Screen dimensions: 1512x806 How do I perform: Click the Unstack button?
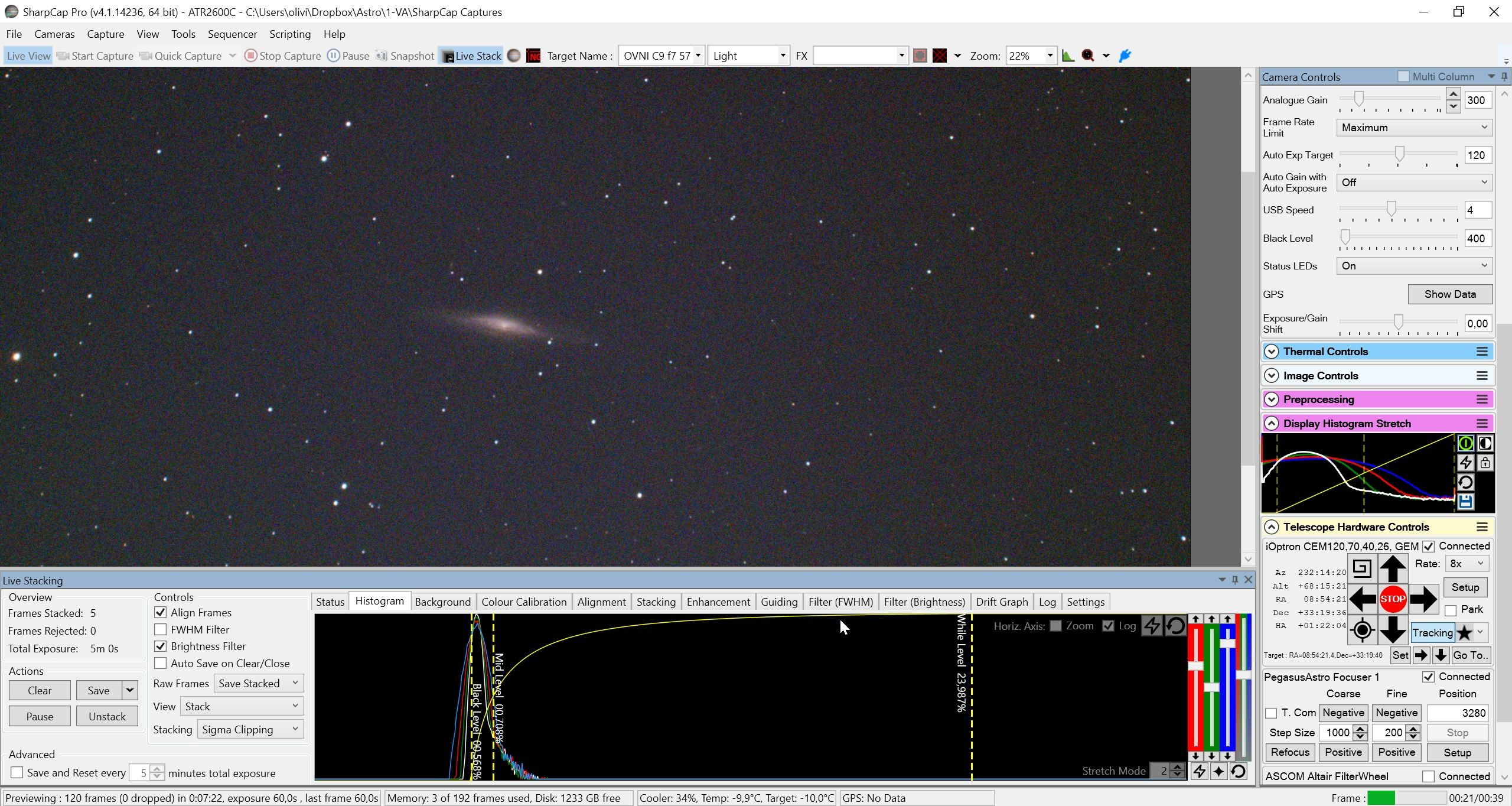click(107, 716)
